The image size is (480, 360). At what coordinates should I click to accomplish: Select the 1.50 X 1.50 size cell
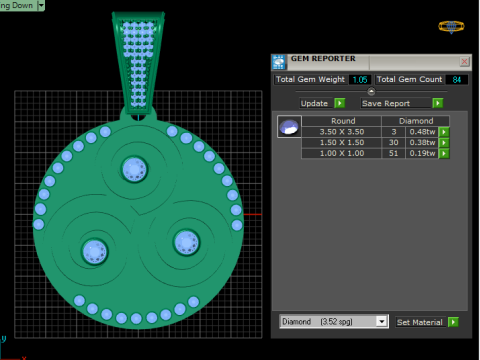point(342,143)
